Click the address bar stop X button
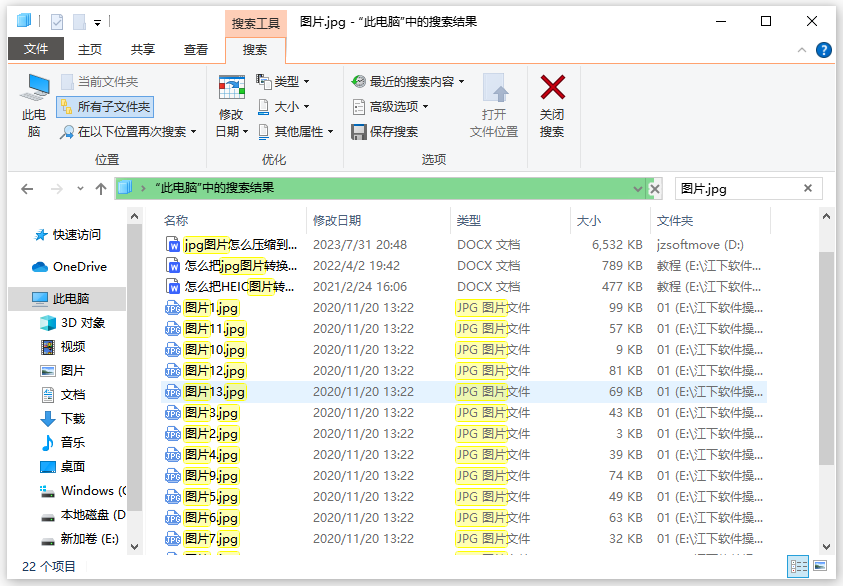 [654, 189]
